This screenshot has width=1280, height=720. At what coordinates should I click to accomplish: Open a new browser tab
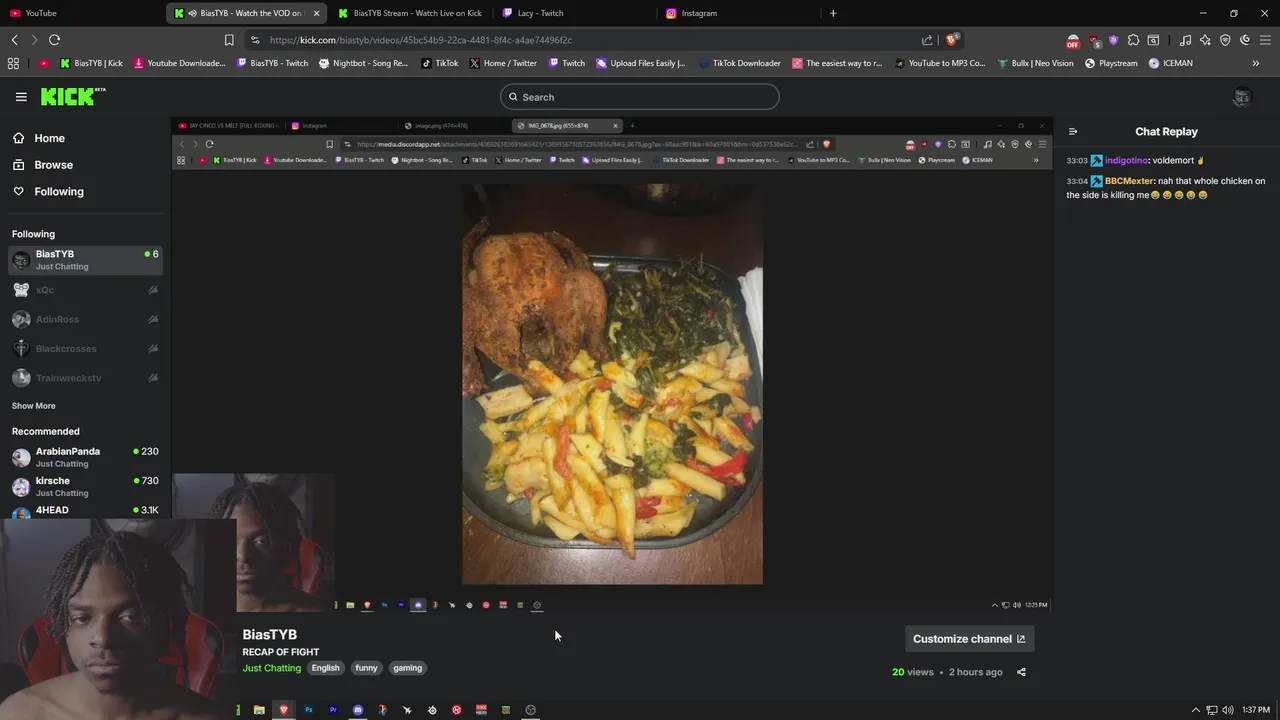pyautogui.click(x=833, y=13)
